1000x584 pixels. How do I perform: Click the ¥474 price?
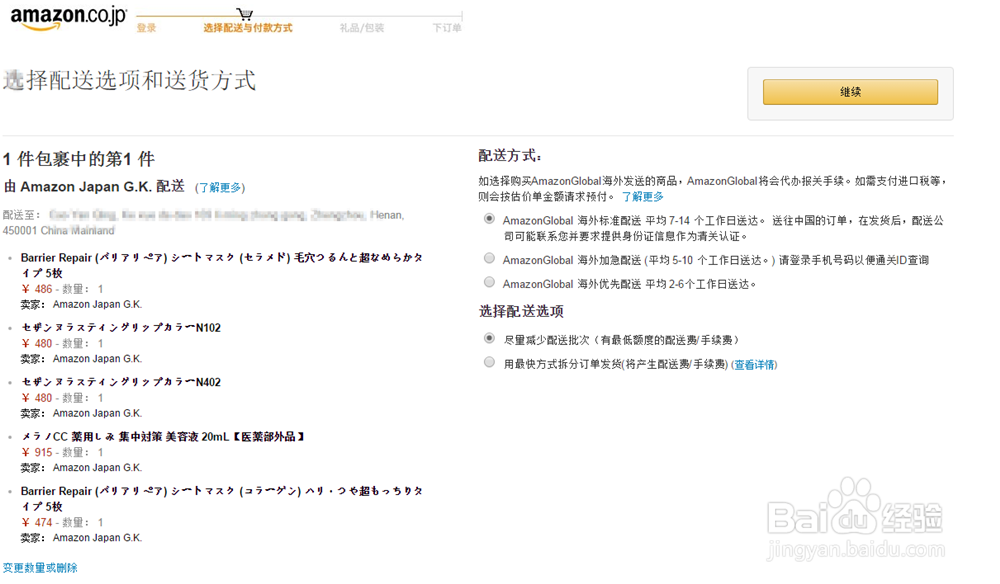point(37,522)
